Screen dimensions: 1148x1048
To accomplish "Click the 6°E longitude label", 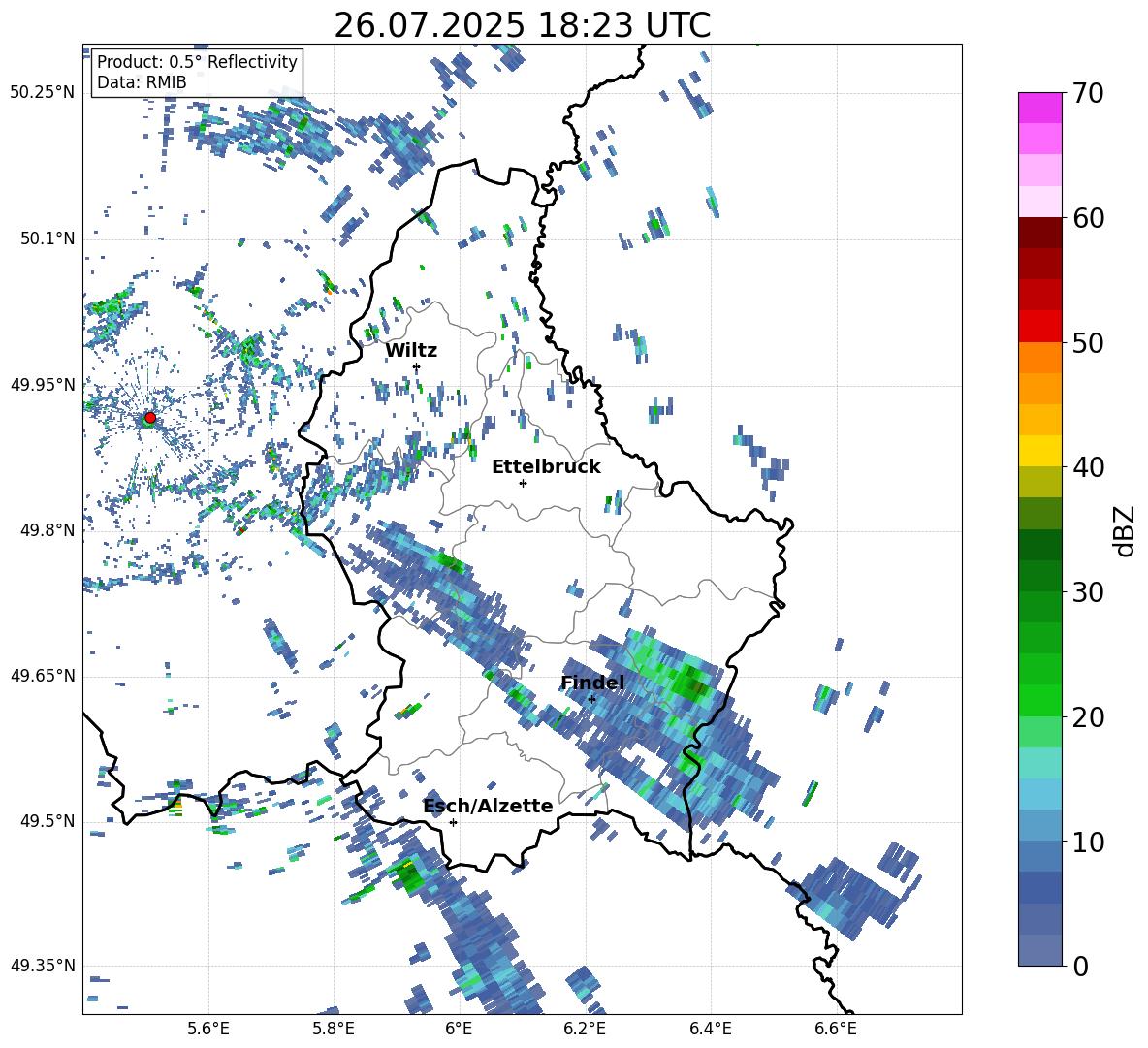I will tap(459, 1029).
